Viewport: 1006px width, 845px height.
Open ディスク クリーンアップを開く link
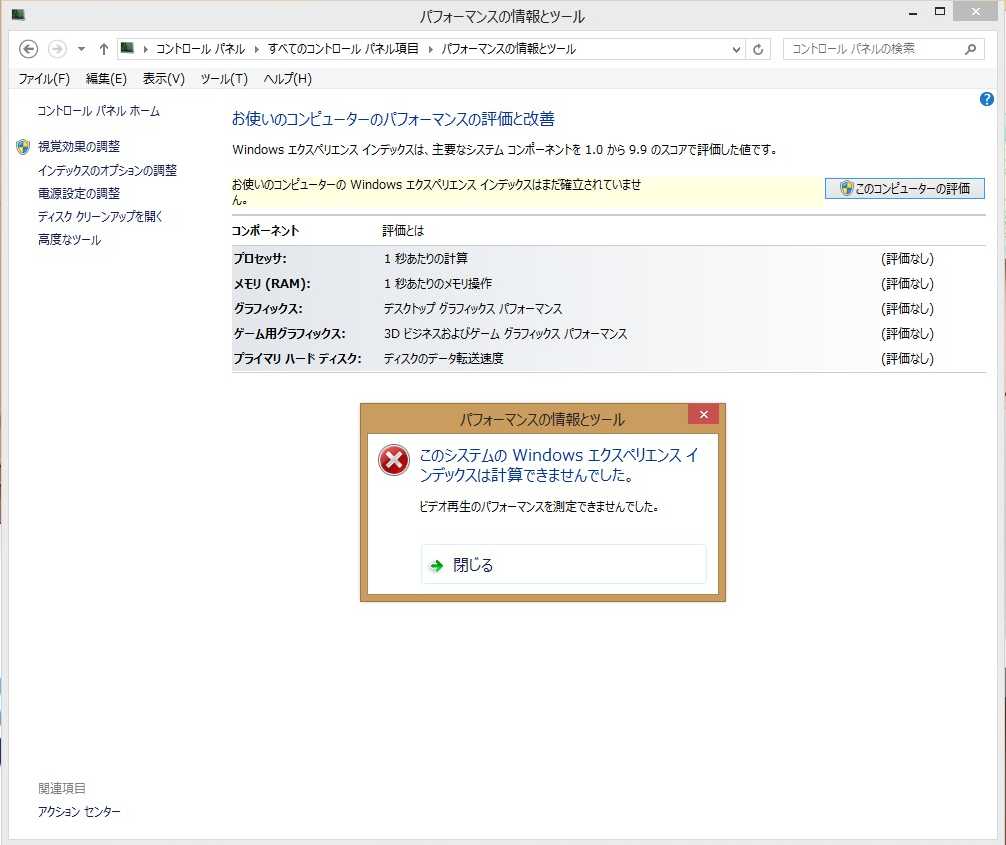pyautogui.click(x=100, y=216)
